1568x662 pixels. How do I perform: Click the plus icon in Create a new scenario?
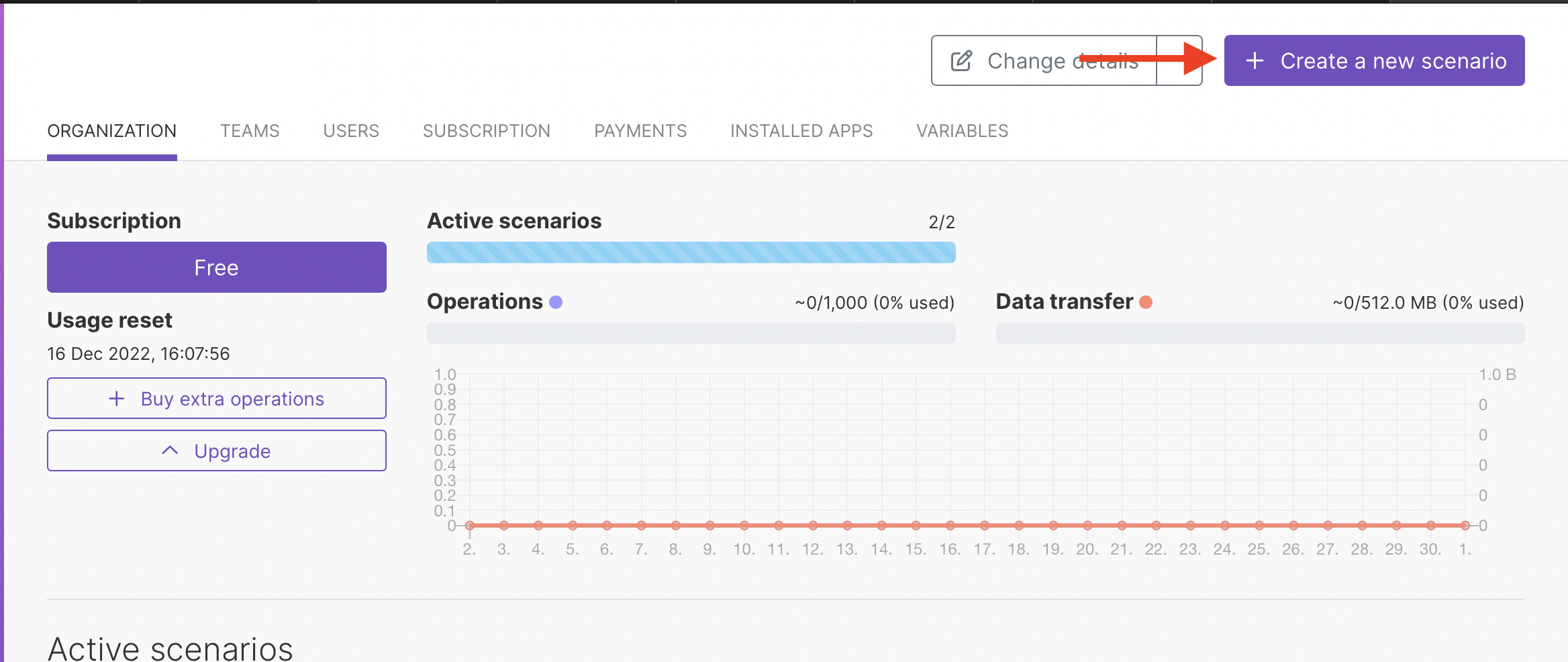click(x=1255, y=60)
